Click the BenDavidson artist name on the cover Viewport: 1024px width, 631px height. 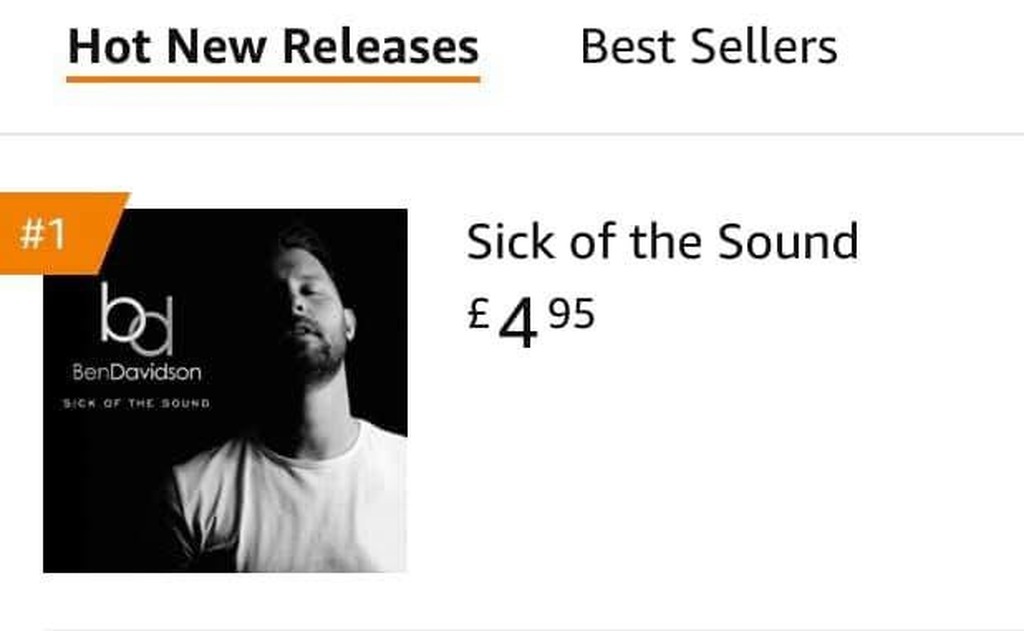(136, 372)
